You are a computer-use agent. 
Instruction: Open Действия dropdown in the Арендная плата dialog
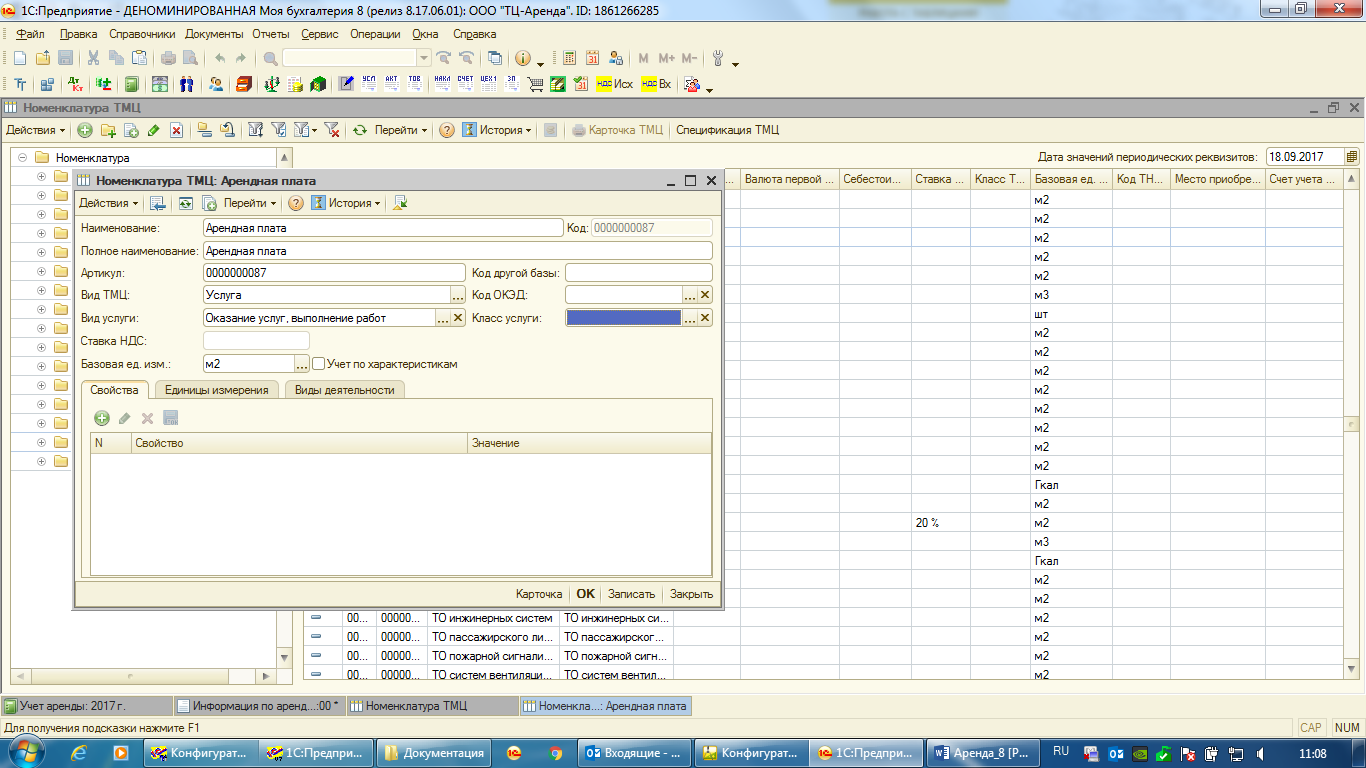(x=109, y=203)
